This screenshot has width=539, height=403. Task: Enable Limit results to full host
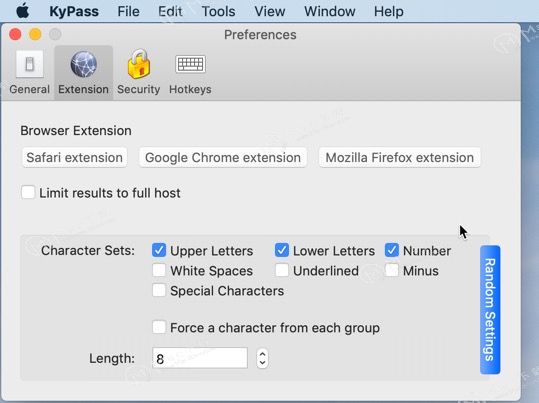[x=28, y=193]
